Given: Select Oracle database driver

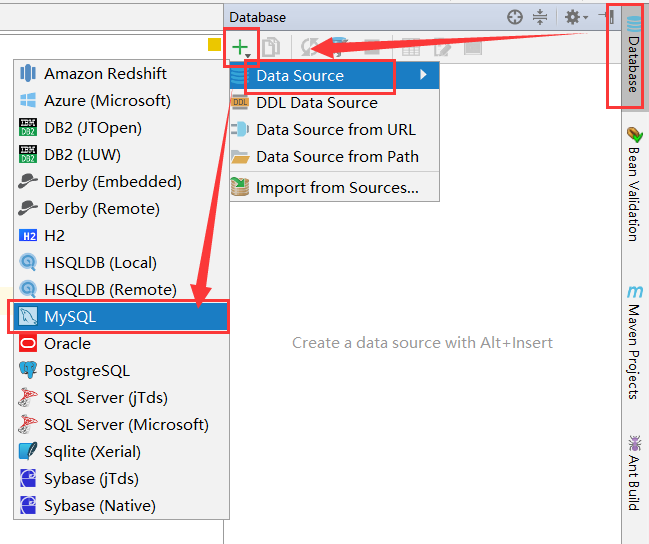Looking at the screenshot, I should coord(121,344).
